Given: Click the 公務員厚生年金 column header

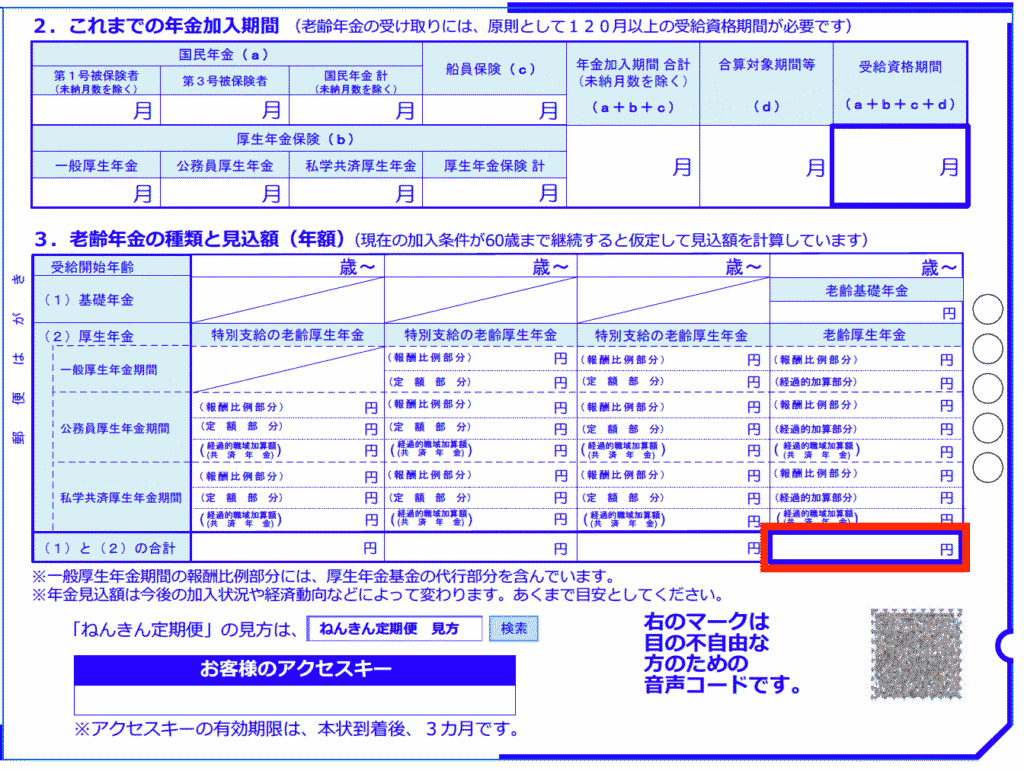Looking at the screenshot, I should click(225, 166).
